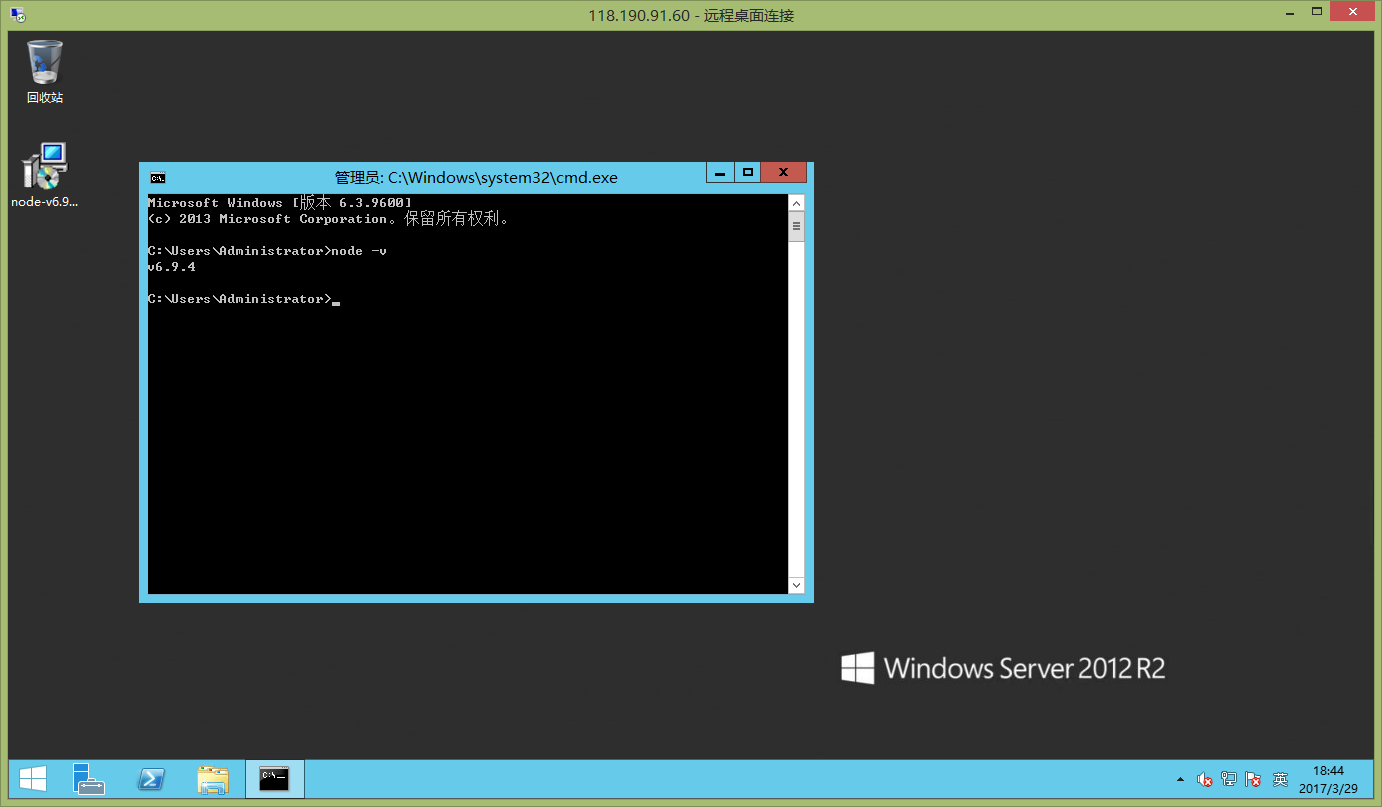Click the volume icon in the system tray
The width and height of the screenshot is (1382, 807).
click(1205, 780)
